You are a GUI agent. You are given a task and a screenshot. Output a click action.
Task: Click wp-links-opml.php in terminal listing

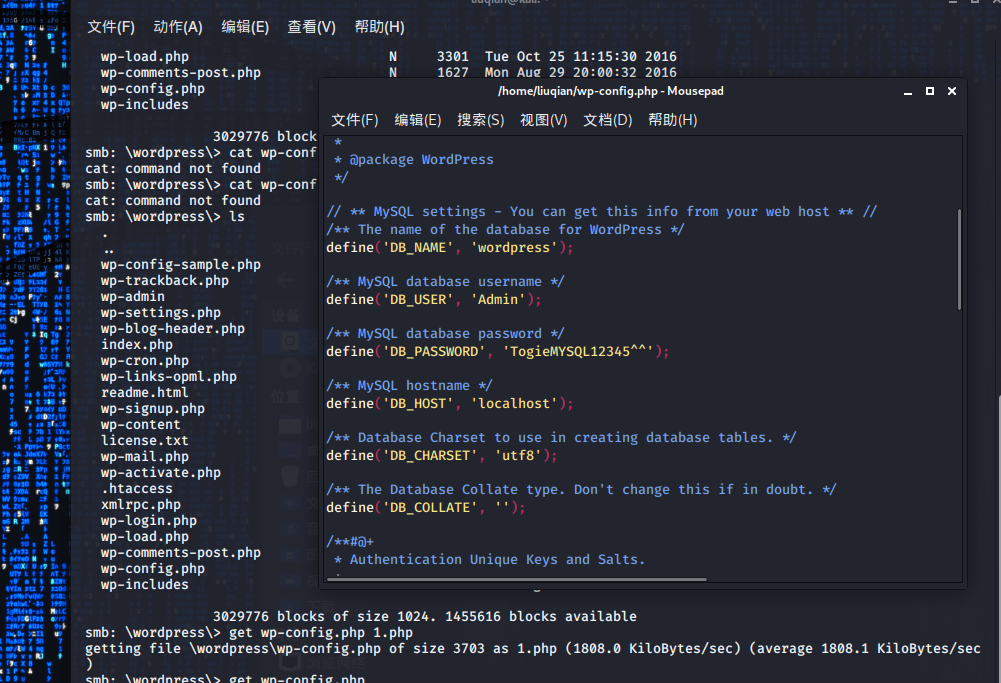click(x=169, y=377)
